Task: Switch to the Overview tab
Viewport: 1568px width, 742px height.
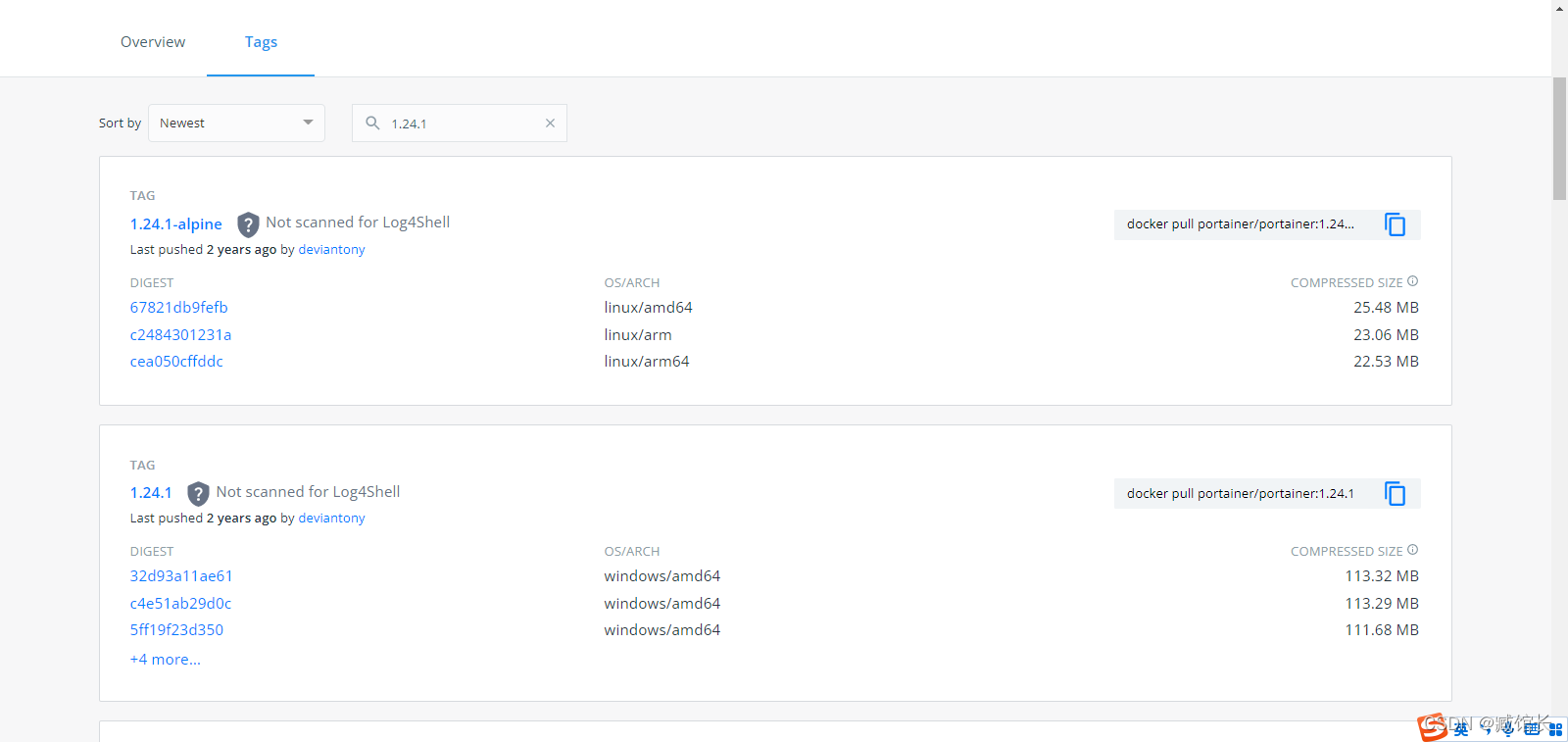Action: 153,42
